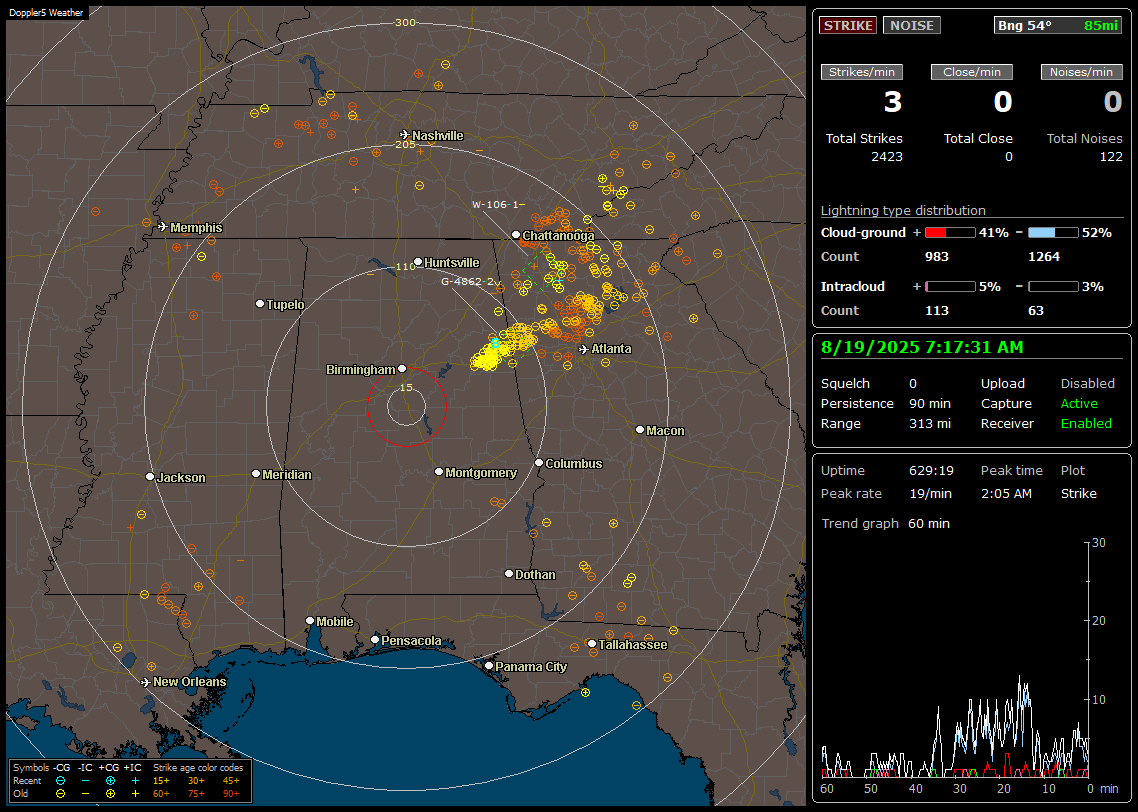Click the green negative intracloud percentage bar
This screenshot has width=1138, height=812.
tap(1053, 287)
